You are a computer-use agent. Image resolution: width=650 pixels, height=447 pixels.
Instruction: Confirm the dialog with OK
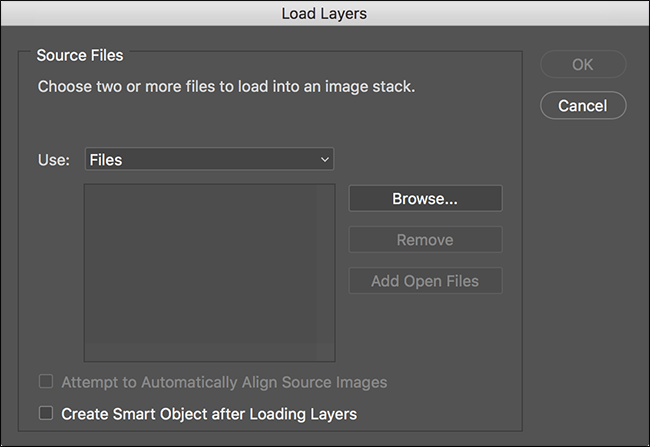pyautogui.click(x=583, y=64)
